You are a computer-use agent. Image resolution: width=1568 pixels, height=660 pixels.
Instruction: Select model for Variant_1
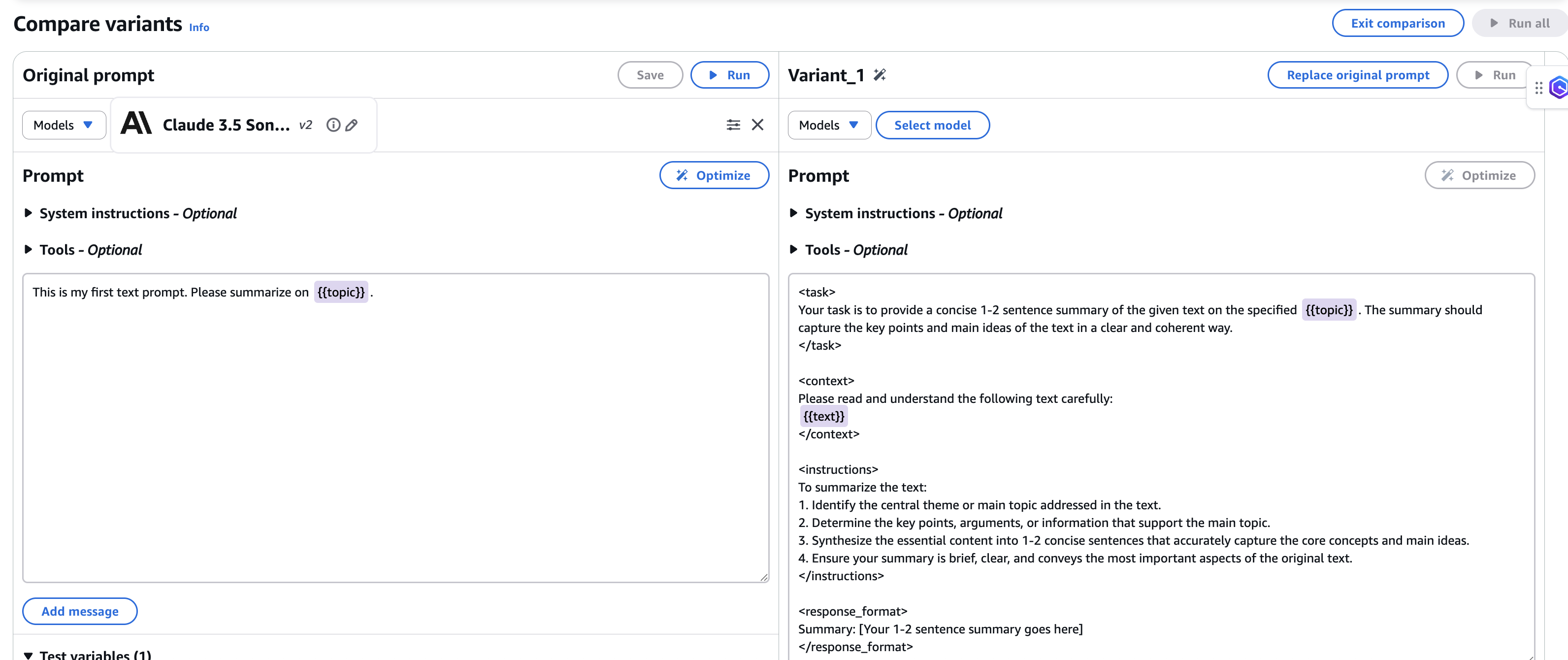point(933,125)
